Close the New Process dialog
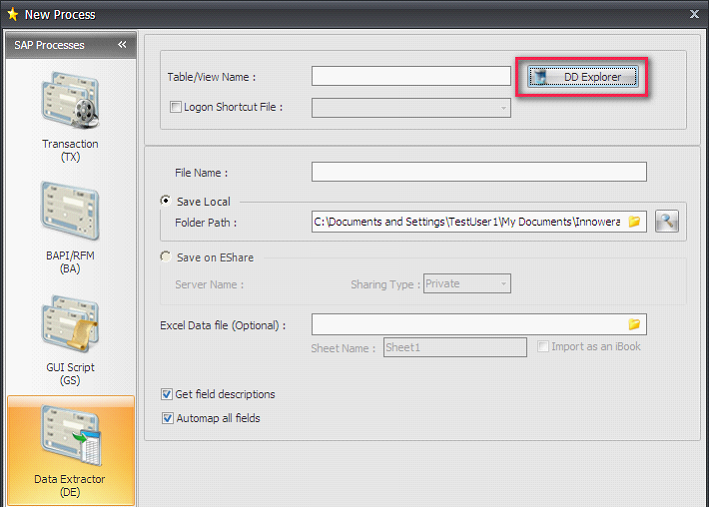Screen dimensions: 710x508 point(695,14)
